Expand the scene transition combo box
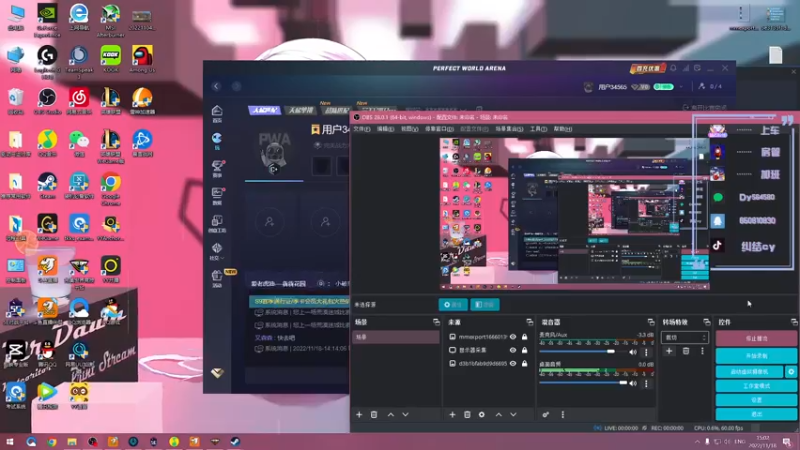Image resolution: width=800 pixels, height=450 pixels. coord(685,337)
